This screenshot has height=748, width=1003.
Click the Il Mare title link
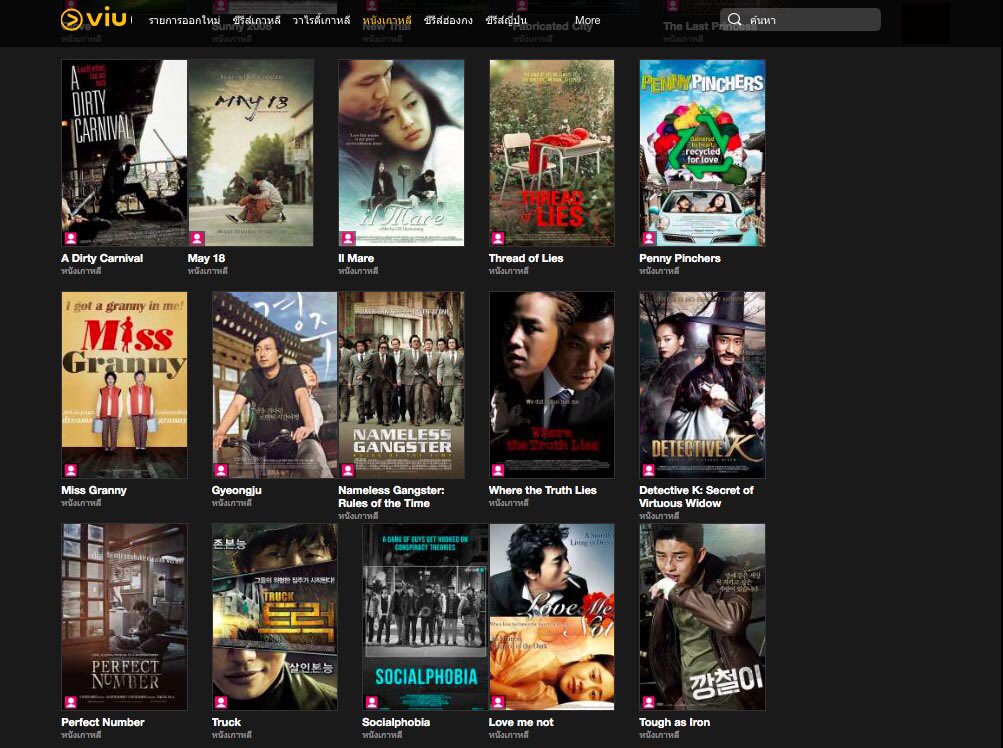tap(356, 258)
